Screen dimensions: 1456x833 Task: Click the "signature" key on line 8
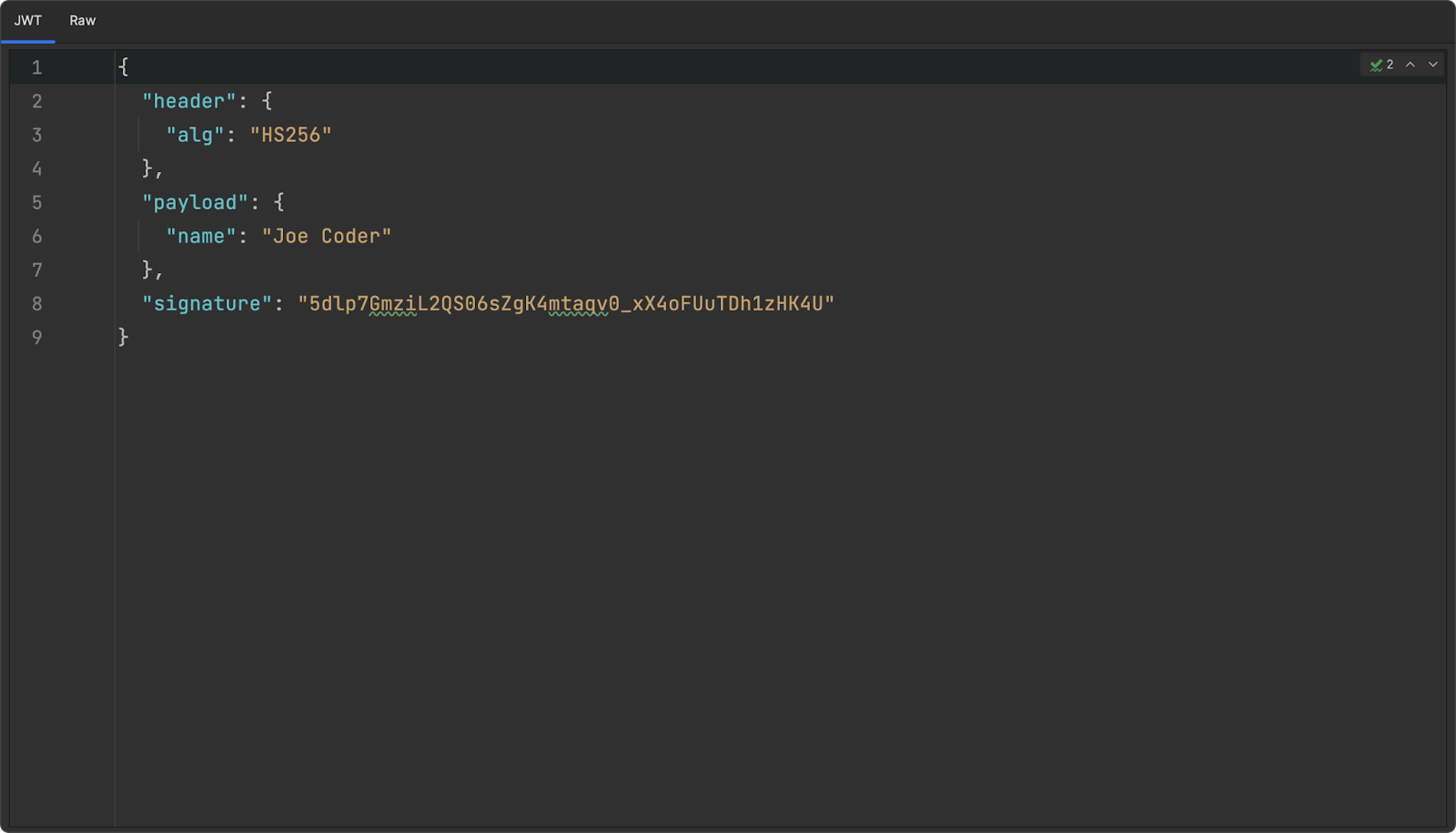(207, 303)
